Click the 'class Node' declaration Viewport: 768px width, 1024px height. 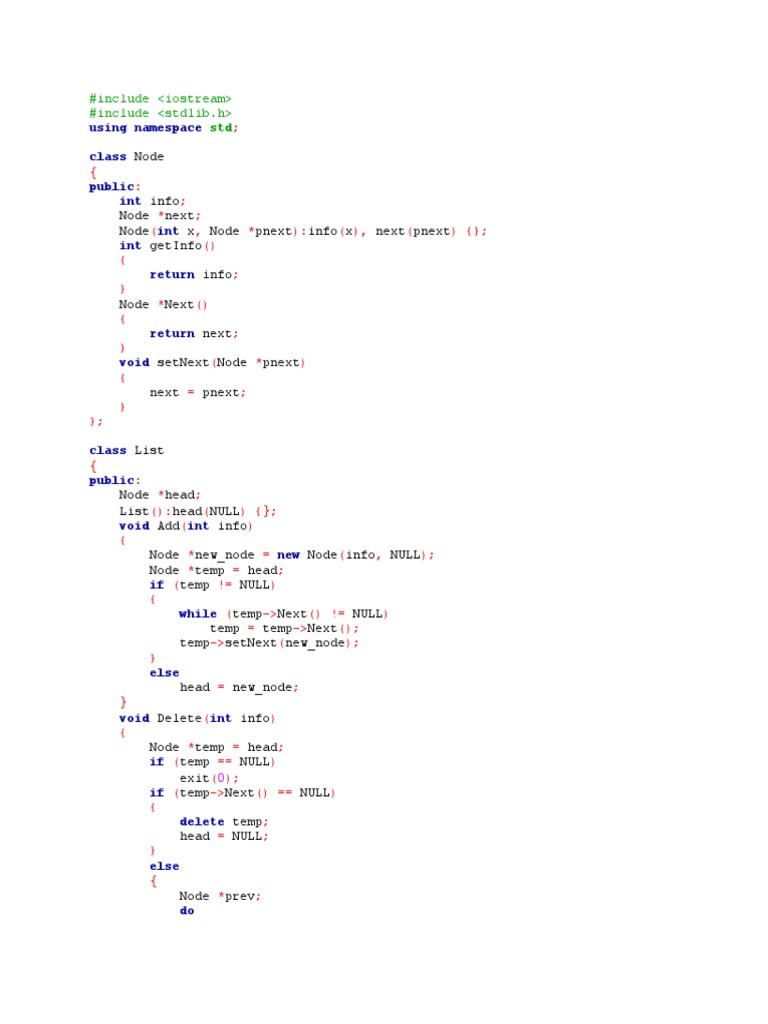[x=127, y=157]
